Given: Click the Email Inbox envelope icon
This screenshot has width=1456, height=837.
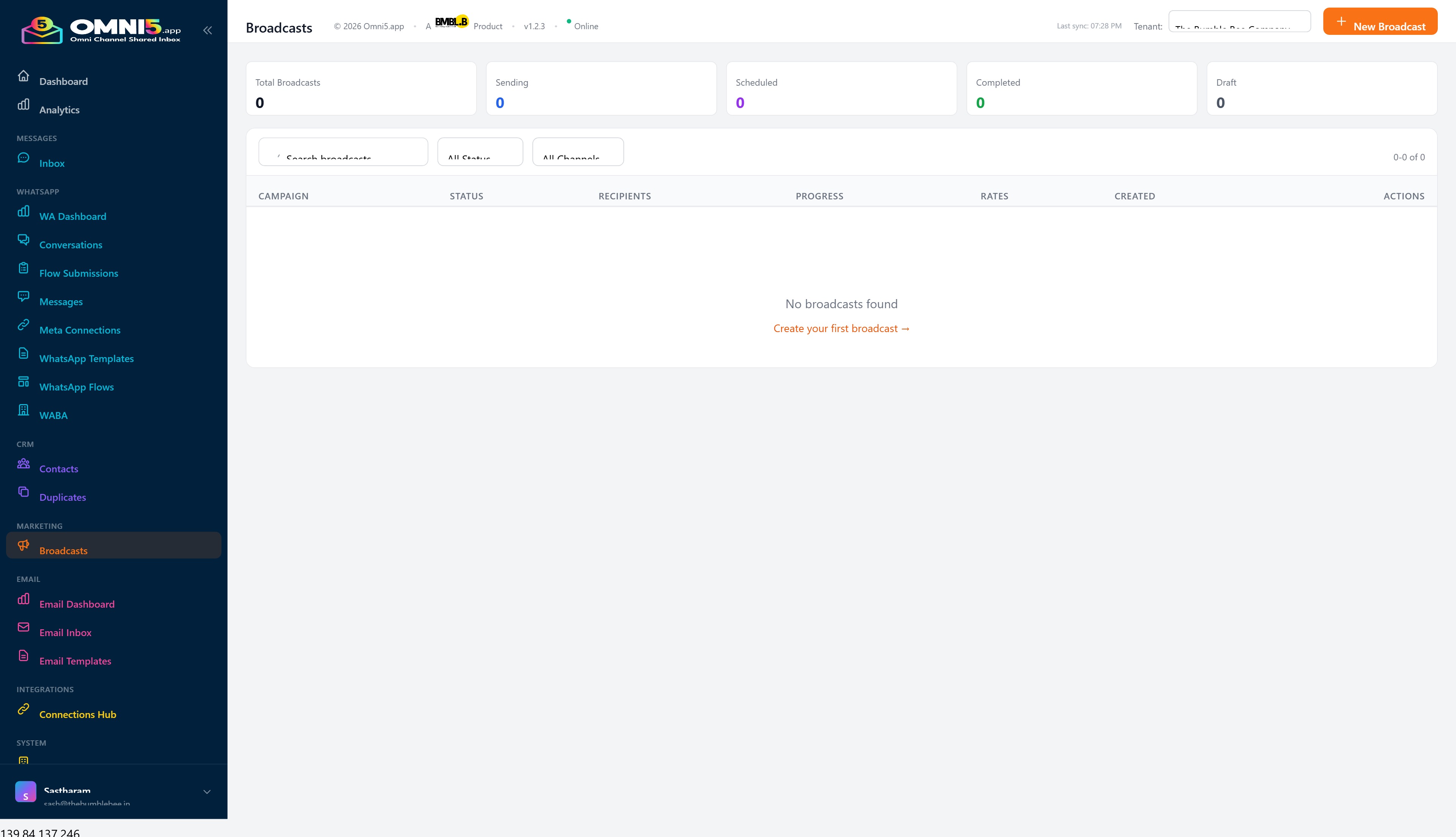Looking at the screenshot, I should tap(24, 627).
